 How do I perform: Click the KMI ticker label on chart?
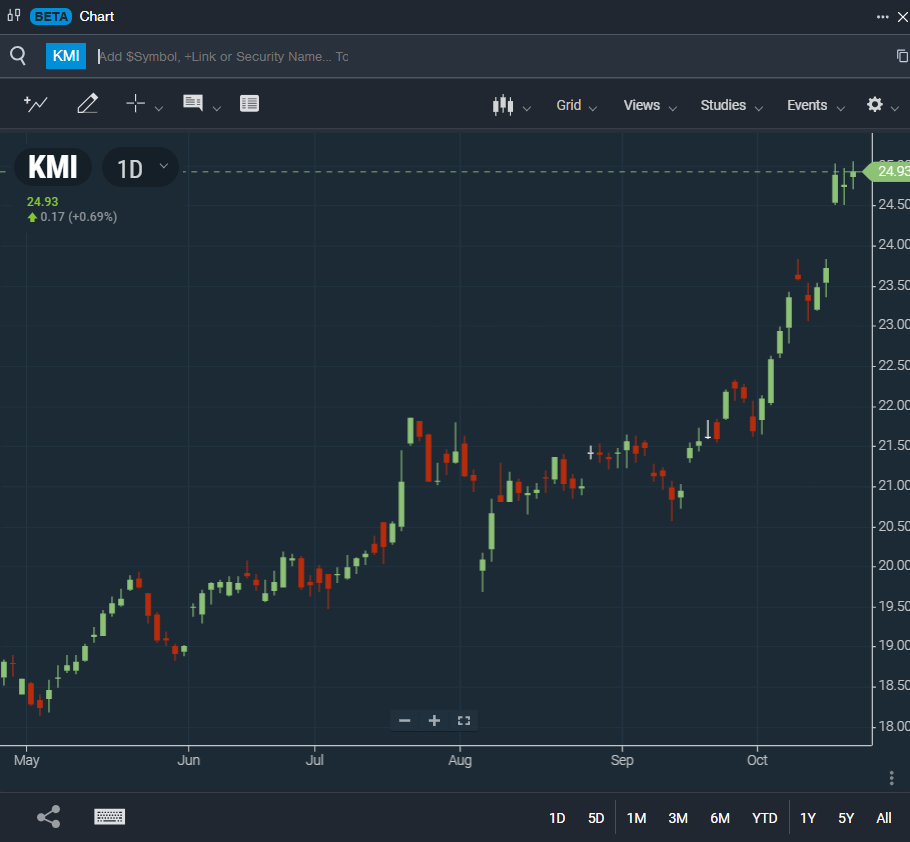(x=53, y=168)
